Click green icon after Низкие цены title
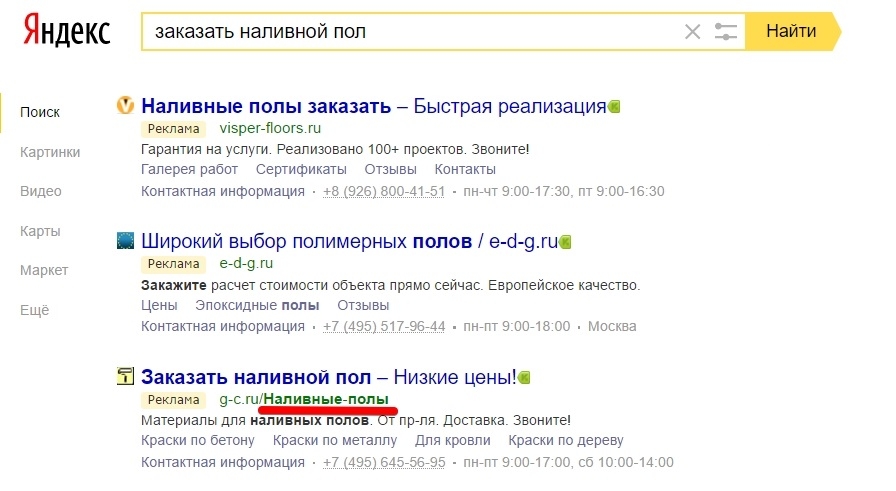 [524, 378]
